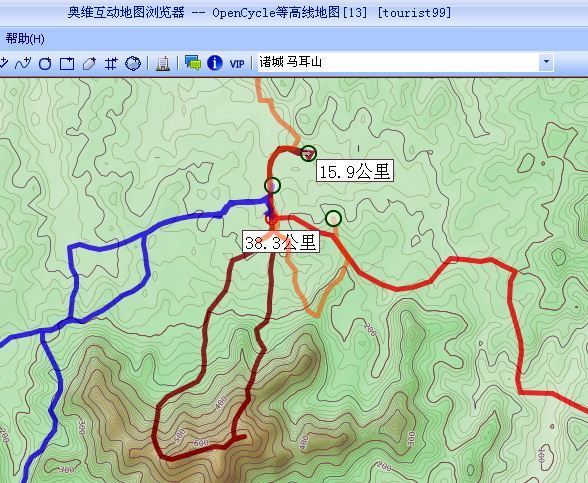Screen dimensions: 588x483
Task: Click the 38.3公里 distance label
Action: tap(281, 242)
